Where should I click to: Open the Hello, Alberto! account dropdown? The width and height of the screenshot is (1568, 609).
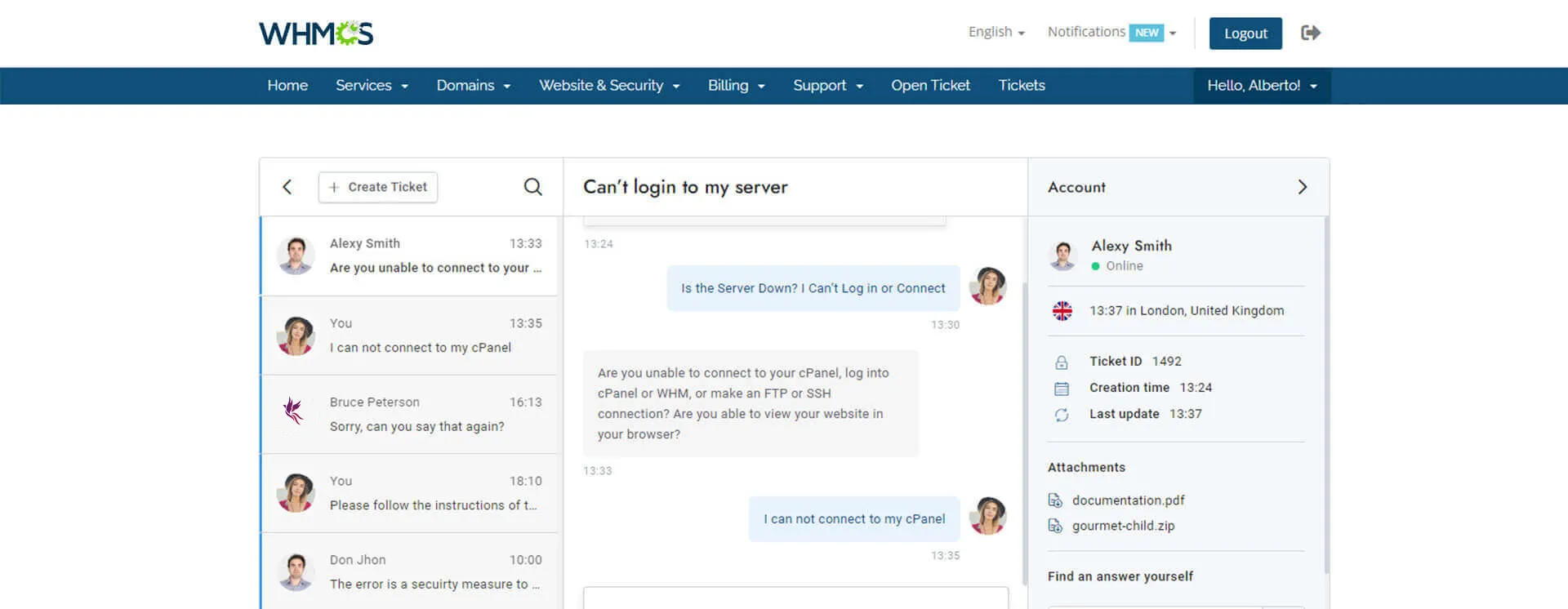[x=1262, y=86]
